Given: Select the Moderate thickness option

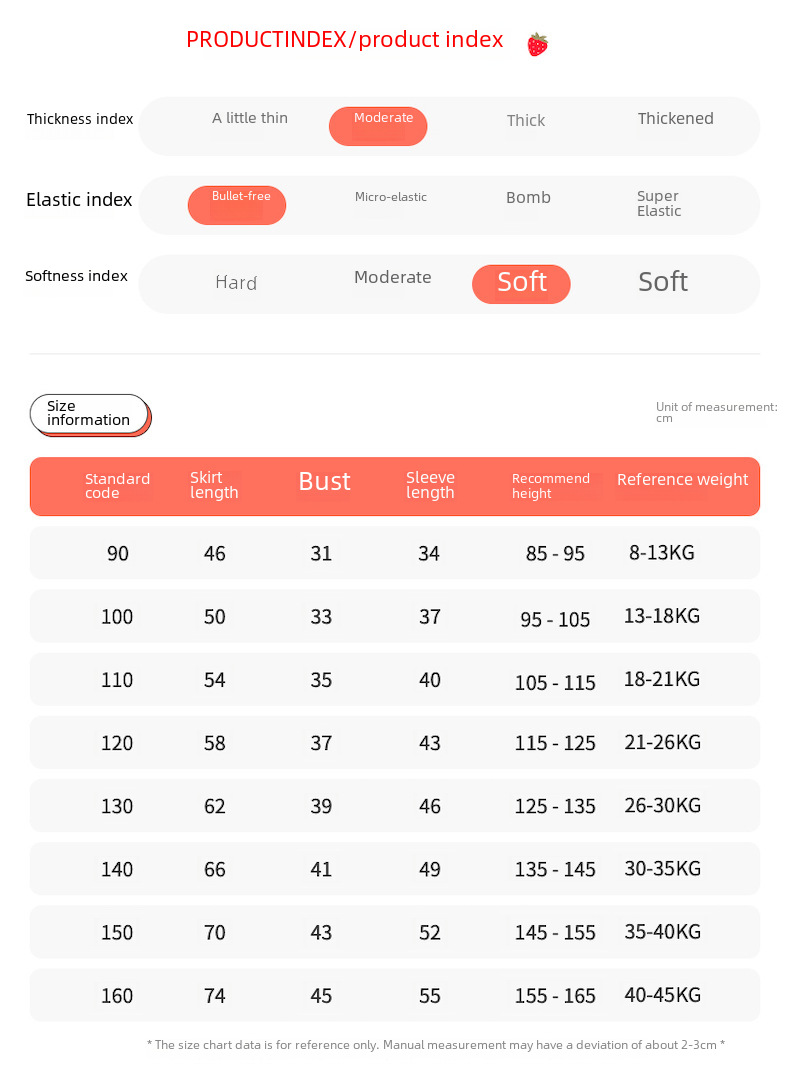Looking at the screenshot, I should click(x=378, y=126).
